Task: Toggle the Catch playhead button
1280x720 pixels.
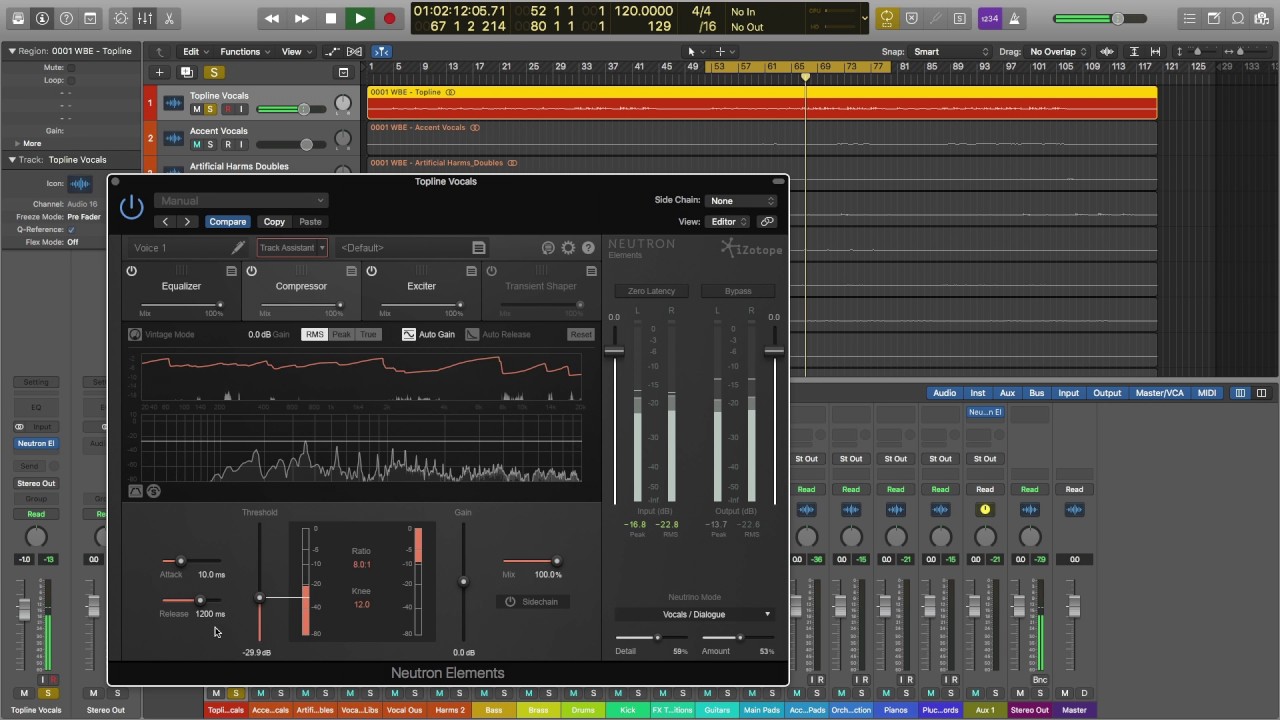Action: pos(382,52)
